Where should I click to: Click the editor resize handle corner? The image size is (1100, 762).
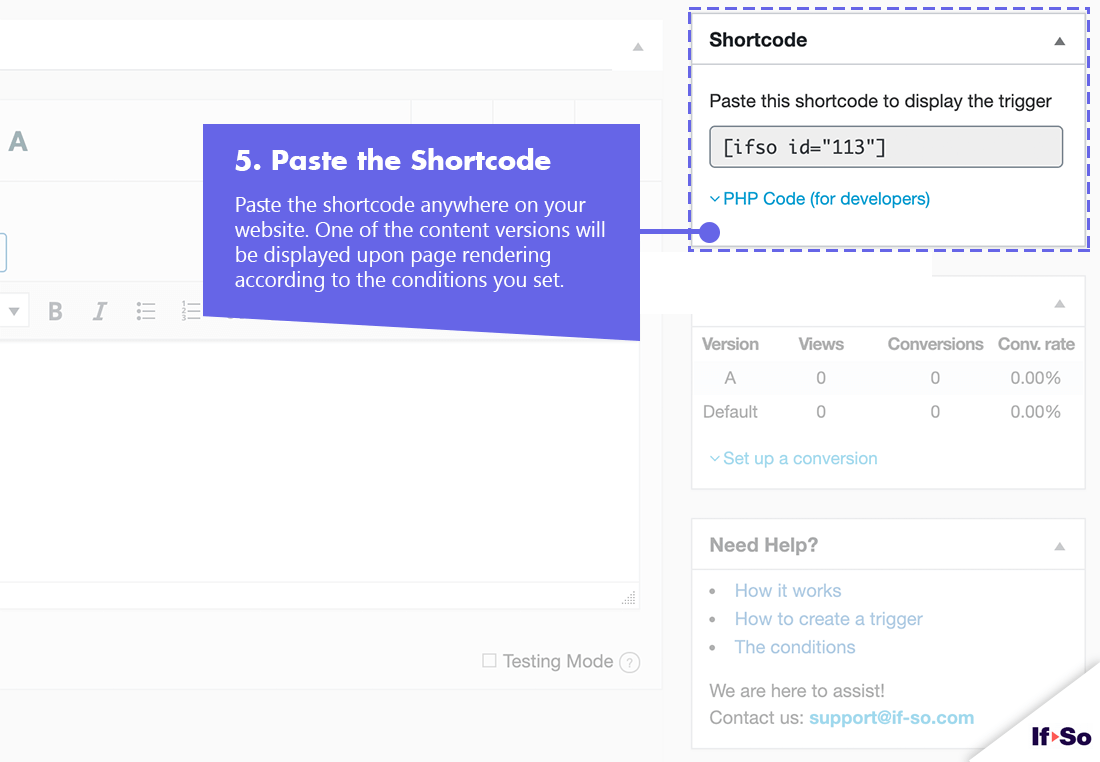click(629, 598)
